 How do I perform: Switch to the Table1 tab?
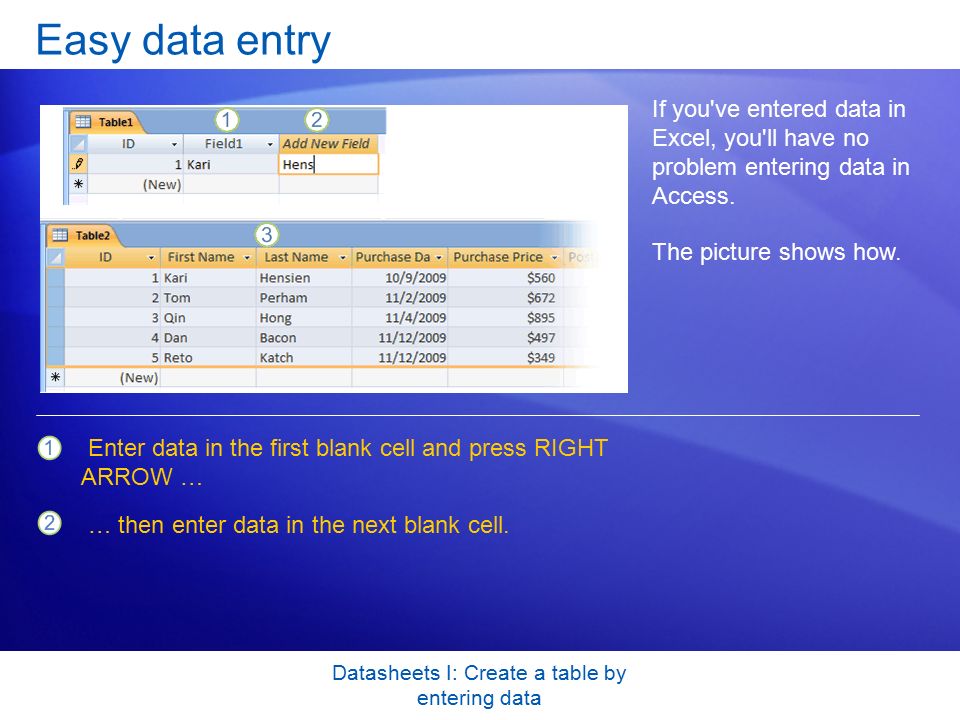point(105,122)
